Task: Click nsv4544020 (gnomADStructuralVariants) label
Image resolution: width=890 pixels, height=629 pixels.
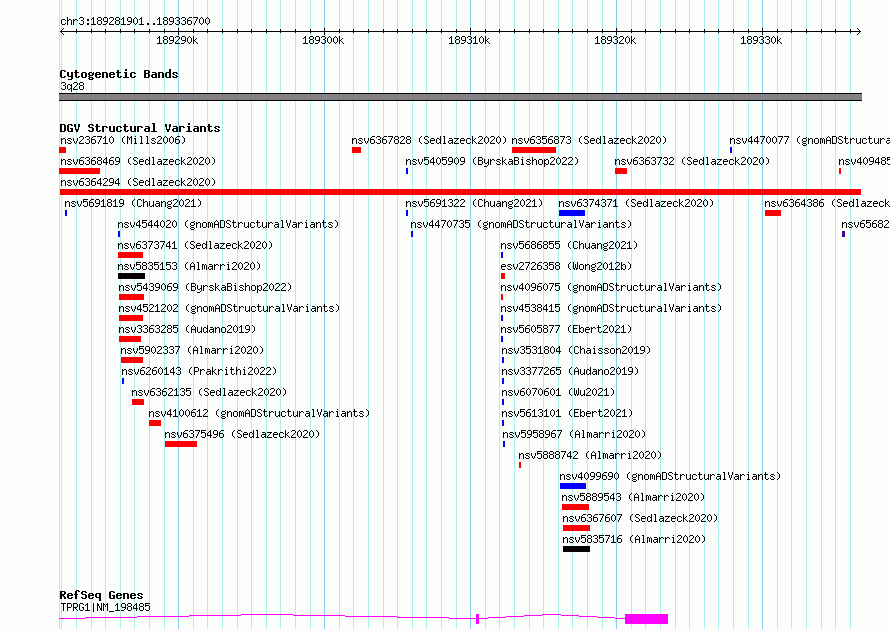Action: [x=228, y=224]
